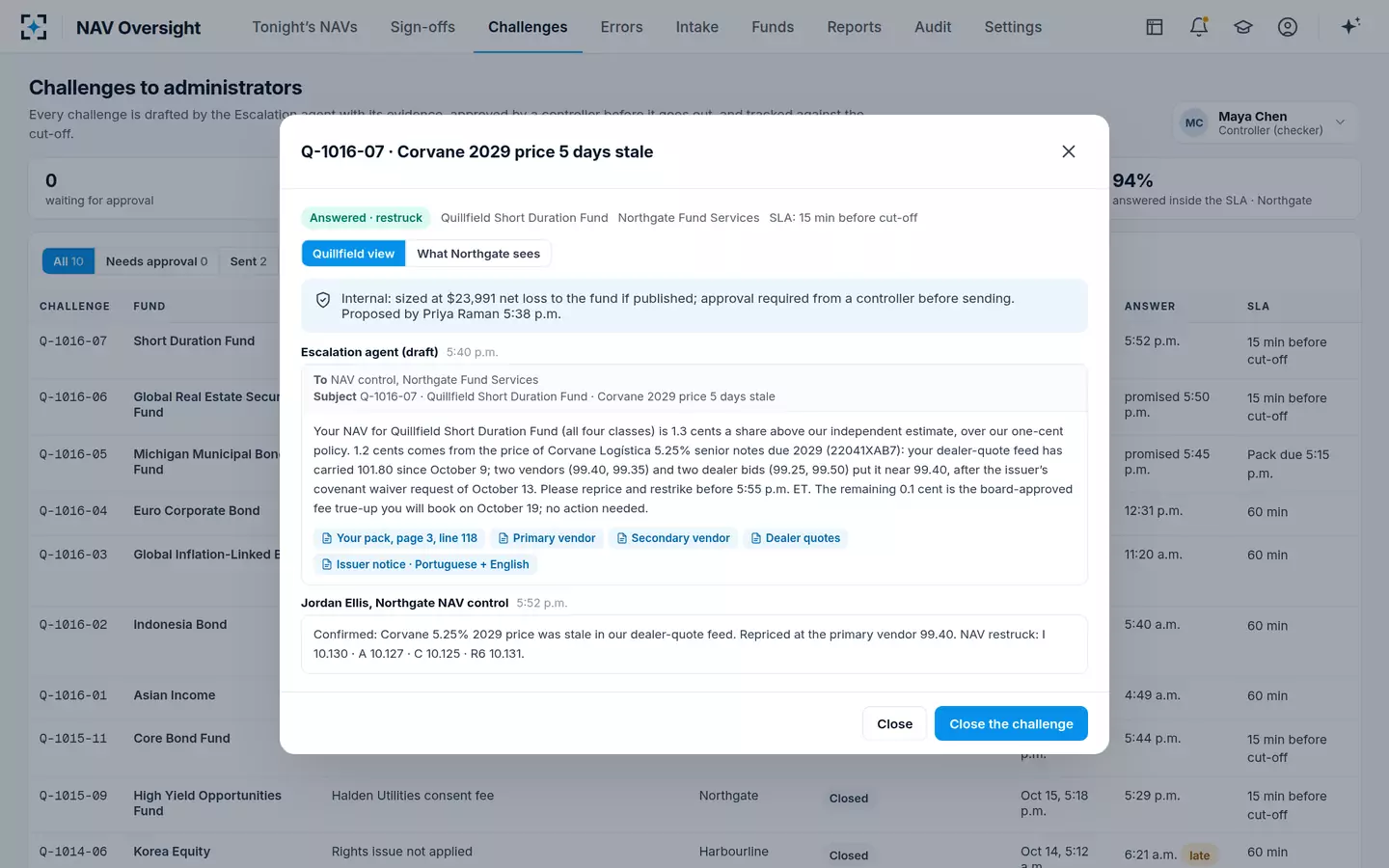This screenshot has width=1389, height=868.
Task: Filter by Needs approval 0
Action: (156, 261)
